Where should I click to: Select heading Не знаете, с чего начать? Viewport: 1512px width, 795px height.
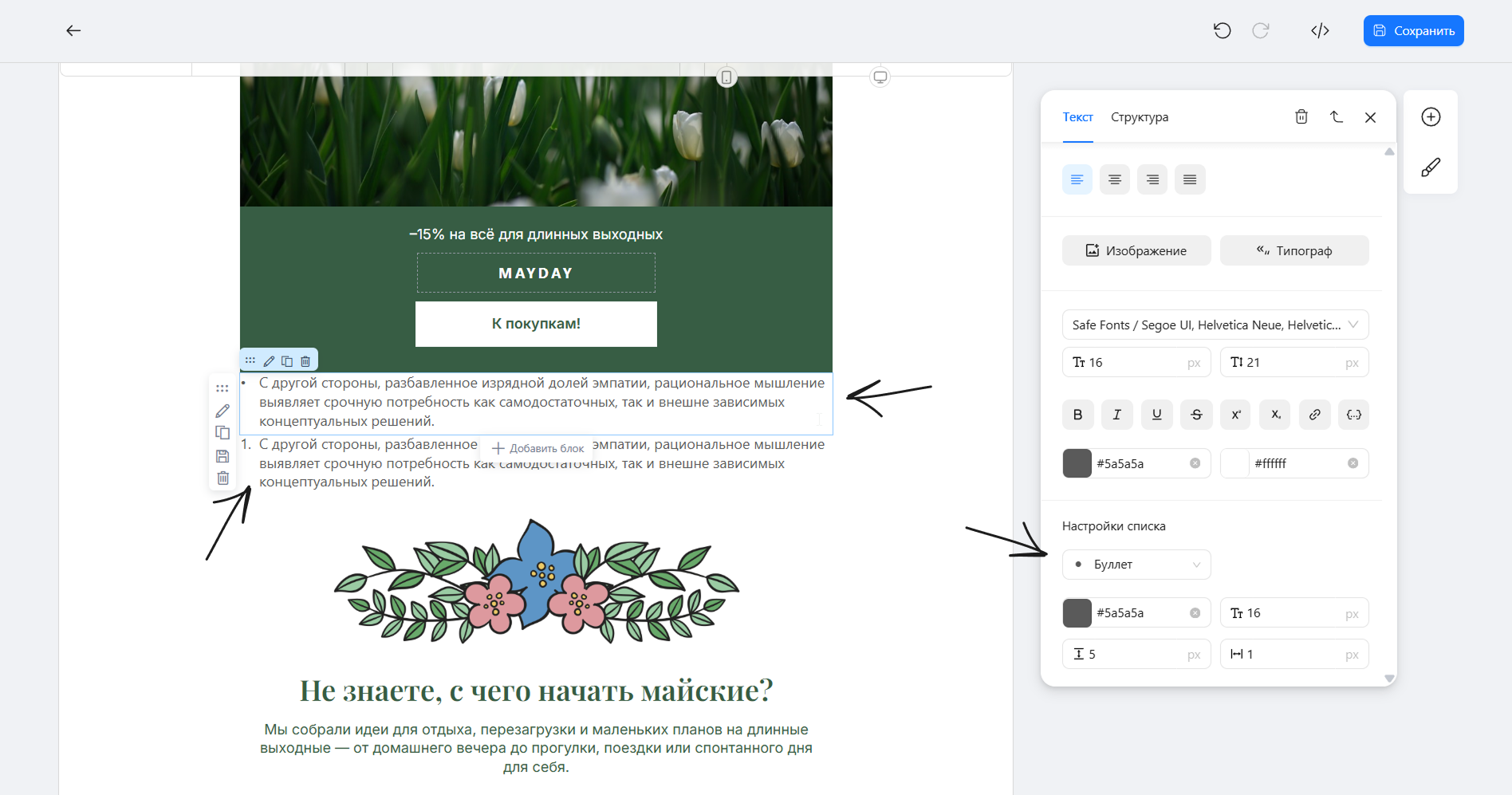536,691
